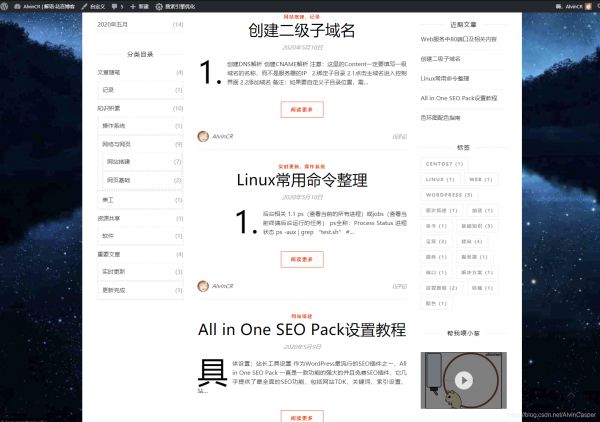The image size is (600, 422).
Task: Open the 操作系统 subcategory in sidebar
Action: [114, 125]
